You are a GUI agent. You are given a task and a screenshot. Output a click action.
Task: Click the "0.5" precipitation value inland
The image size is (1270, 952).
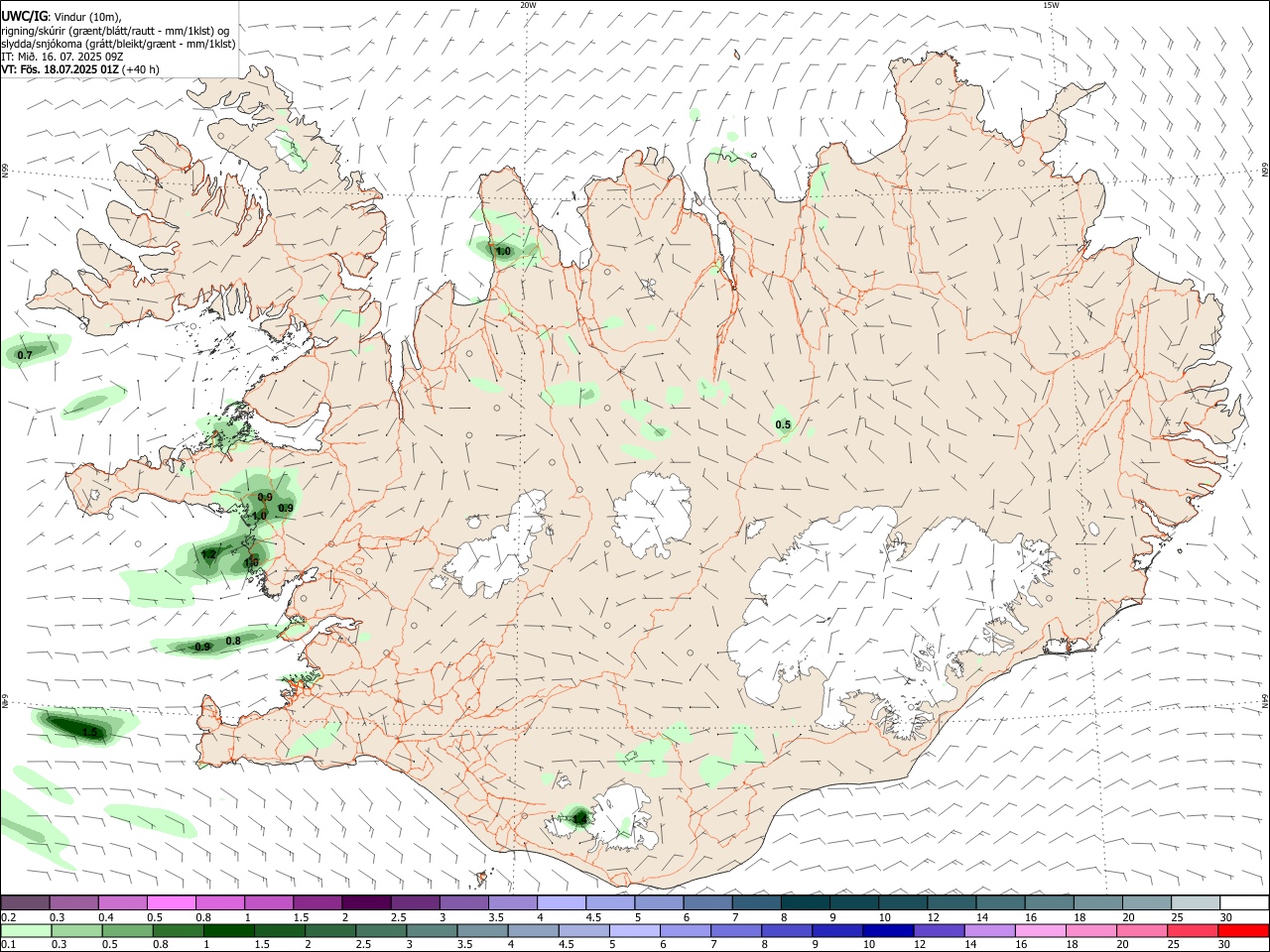tap(783, 424)
